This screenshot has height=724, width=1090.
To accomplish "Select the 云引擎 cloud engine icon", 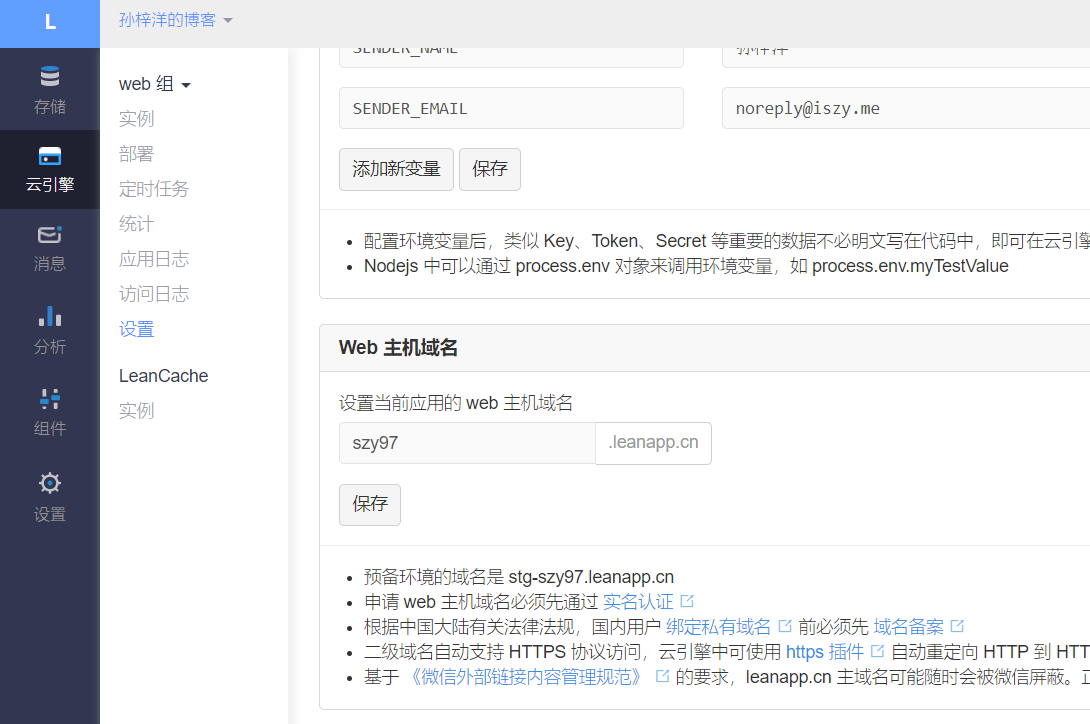I will pyautogui.click(x=50, y=156).
